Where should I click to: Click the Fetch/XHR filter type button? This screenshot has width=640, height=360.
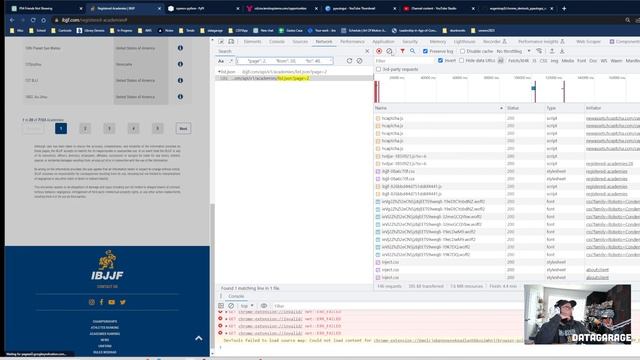(518, 60)
